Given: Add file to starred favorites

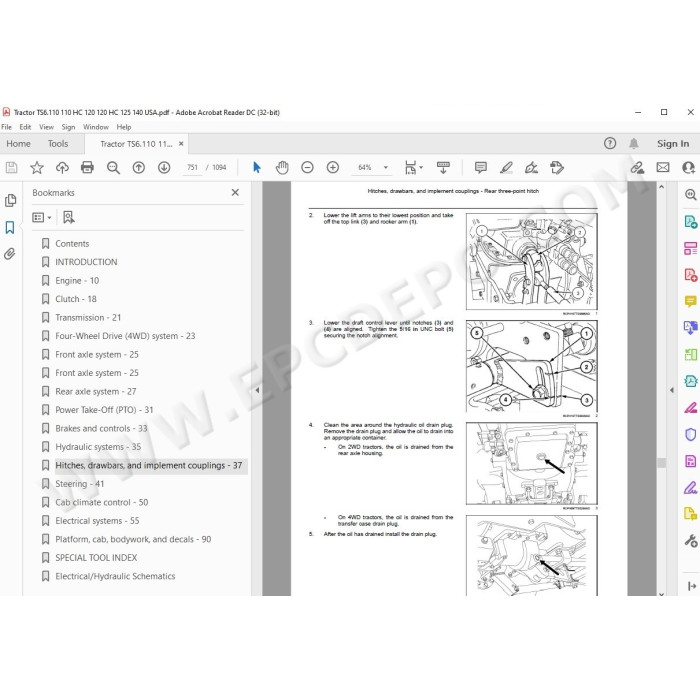Looking at the screenshot, I should coord(37,168).
